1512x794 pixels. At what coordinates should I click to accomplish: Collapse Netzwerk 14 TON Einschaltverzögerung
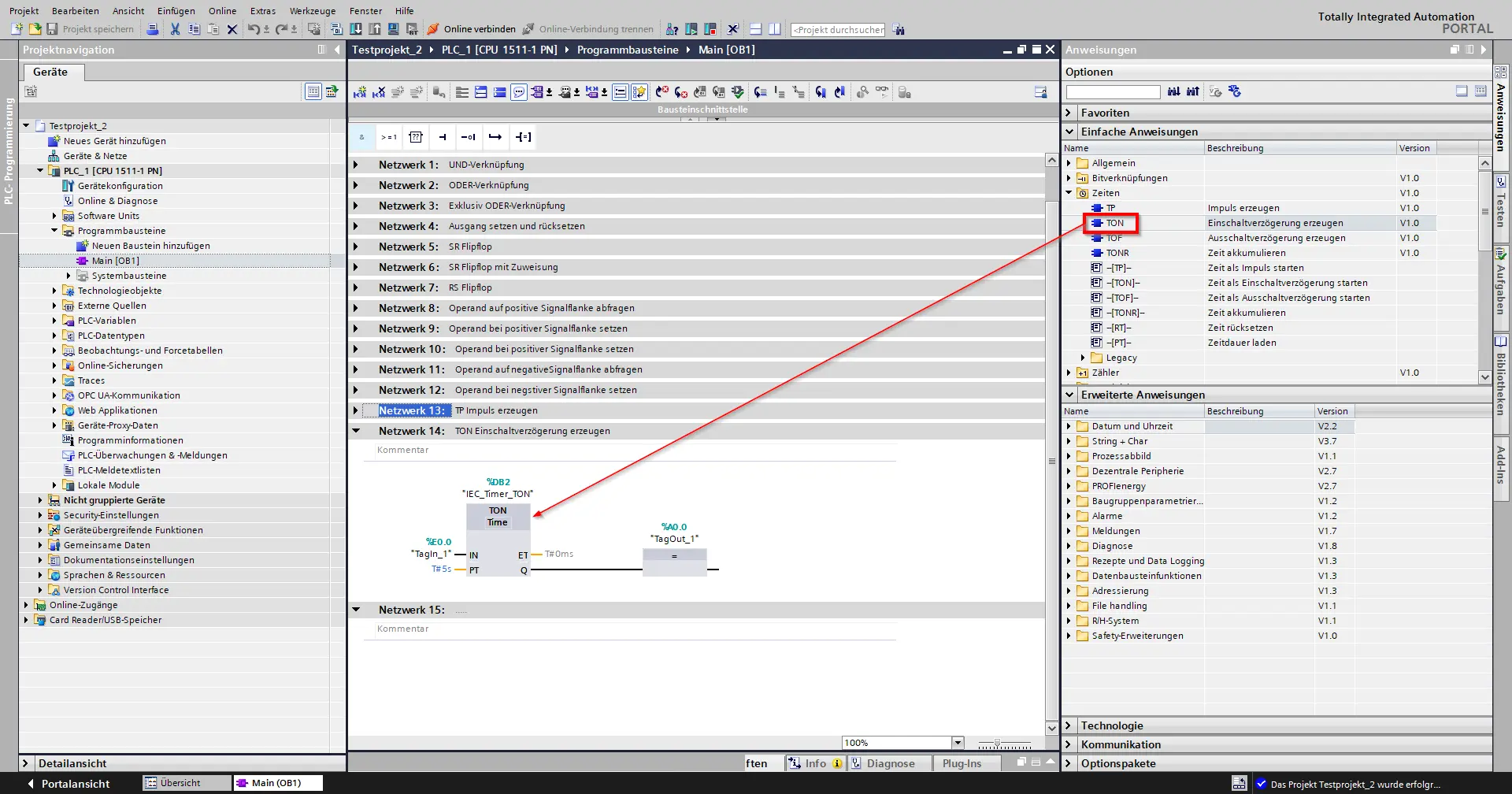(x=355, y=431)
